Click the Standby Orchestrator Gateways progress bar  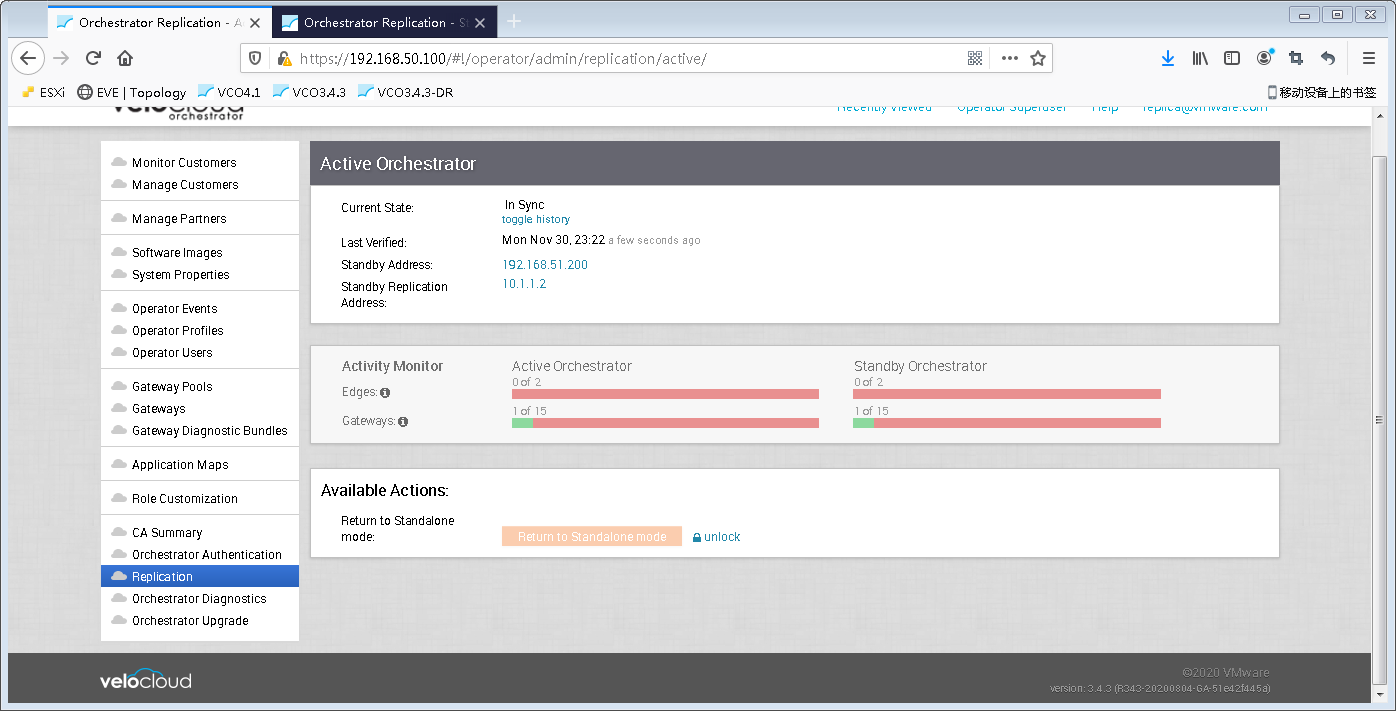[1007, 423]
